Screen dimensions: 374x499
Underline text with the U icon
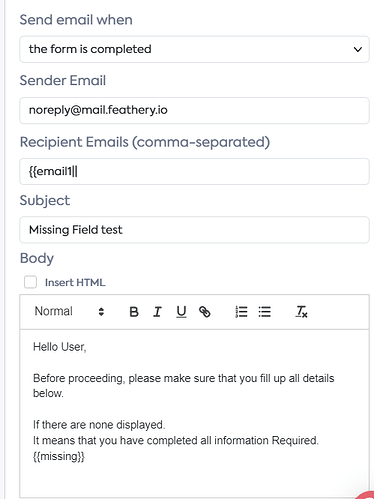tap(181, 312)
